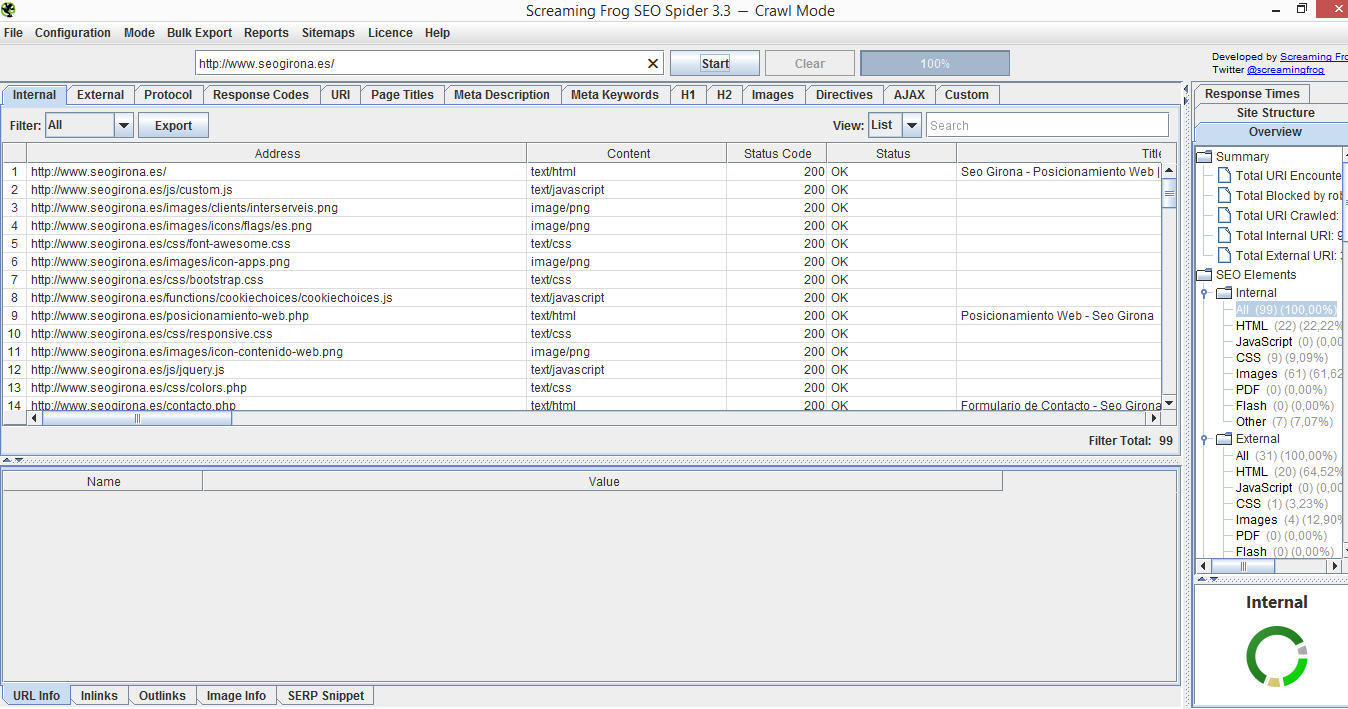Switch to the Custom tab
This screenshot has height=709, width=1348.
pos(967,95)
